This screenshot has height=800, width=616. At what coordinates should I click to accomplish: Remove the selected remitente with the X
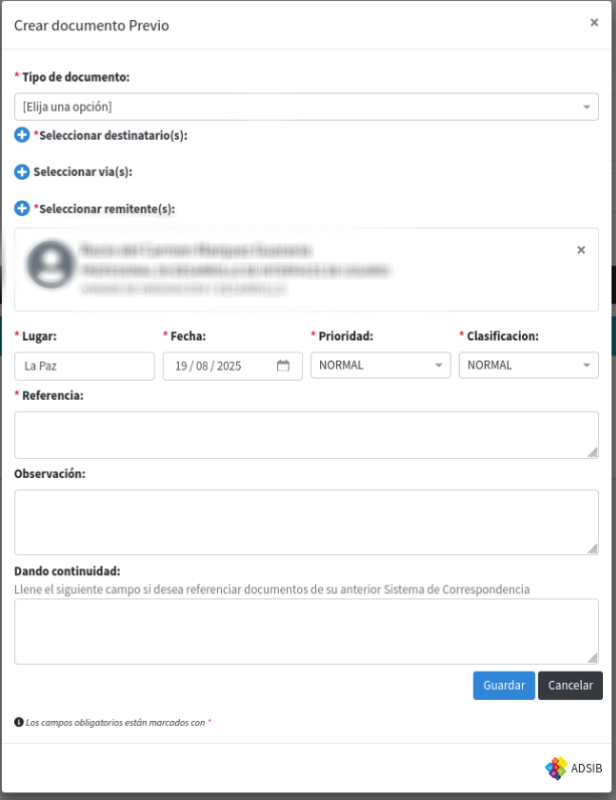[x=581, y=250]
